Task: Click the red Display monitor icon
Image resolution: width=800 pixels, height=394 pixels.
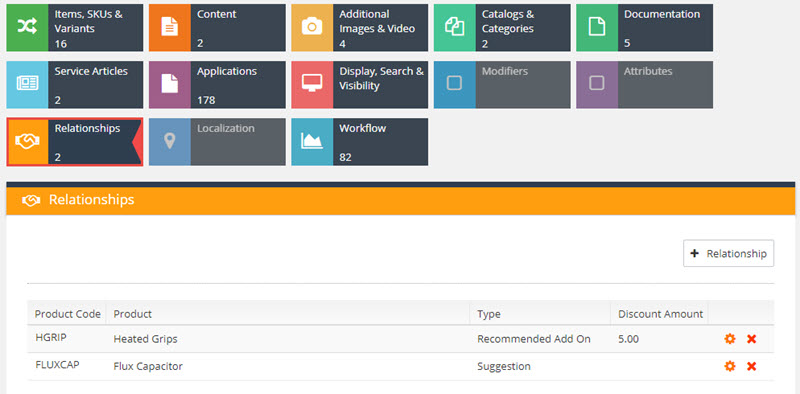Action: coord(312,85)
